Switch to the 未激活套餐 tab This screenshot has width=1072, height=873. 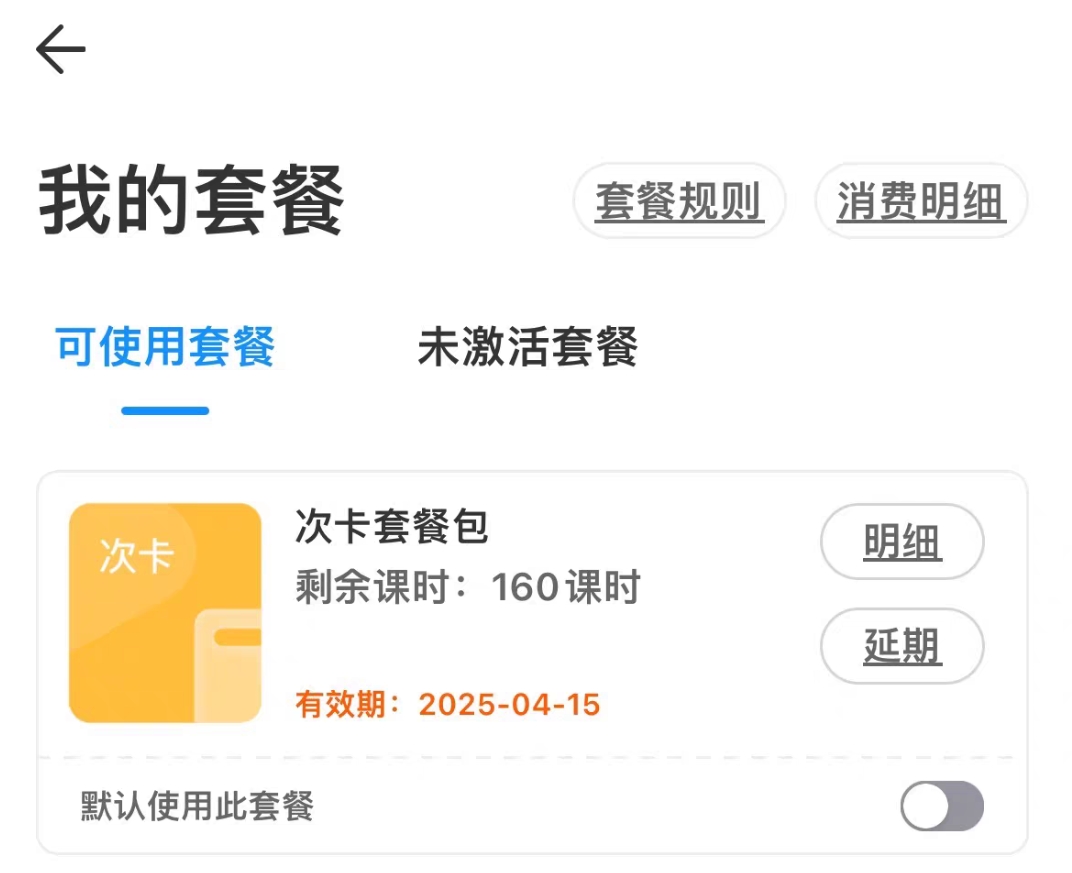527,347
